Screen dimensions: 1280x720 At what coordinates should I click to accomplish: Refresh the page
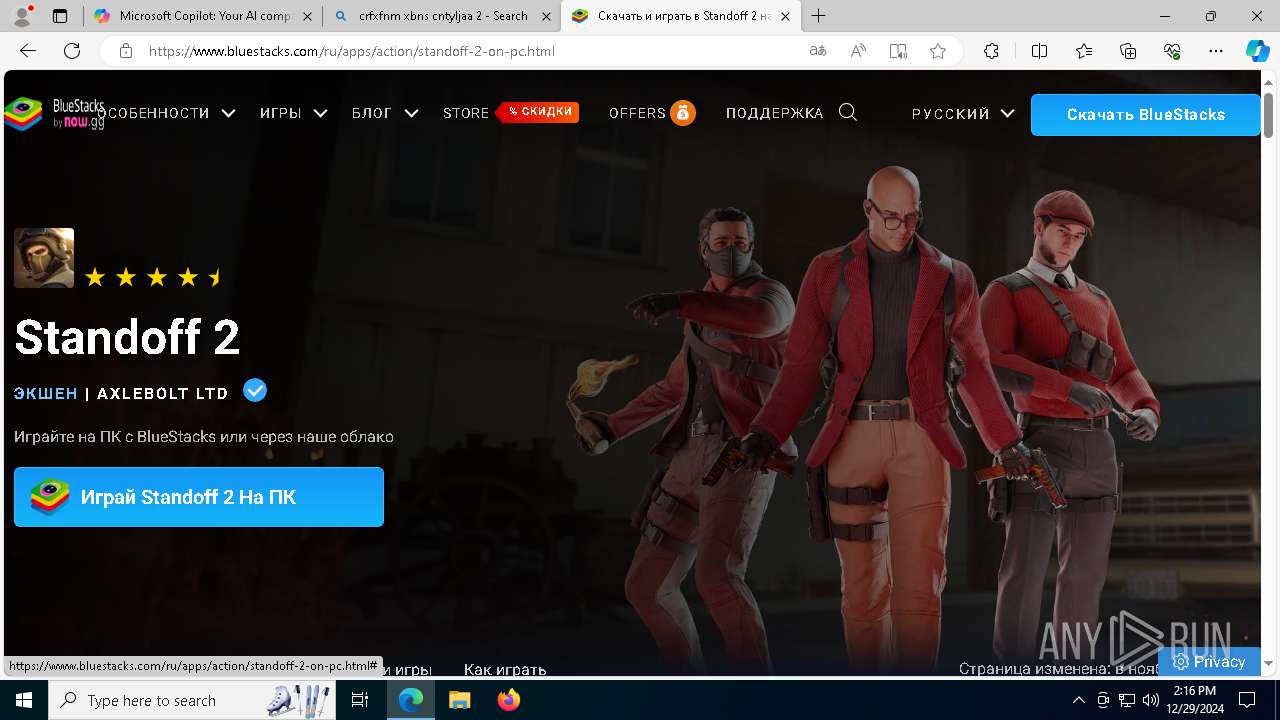pos(72,51)
